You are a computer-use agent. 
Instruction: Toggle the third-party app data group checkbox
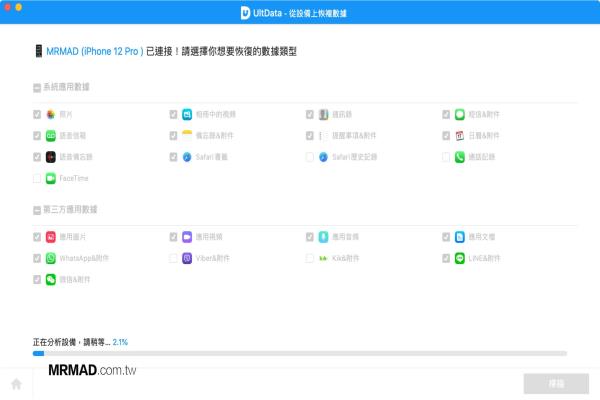click(x=37, y=210)
